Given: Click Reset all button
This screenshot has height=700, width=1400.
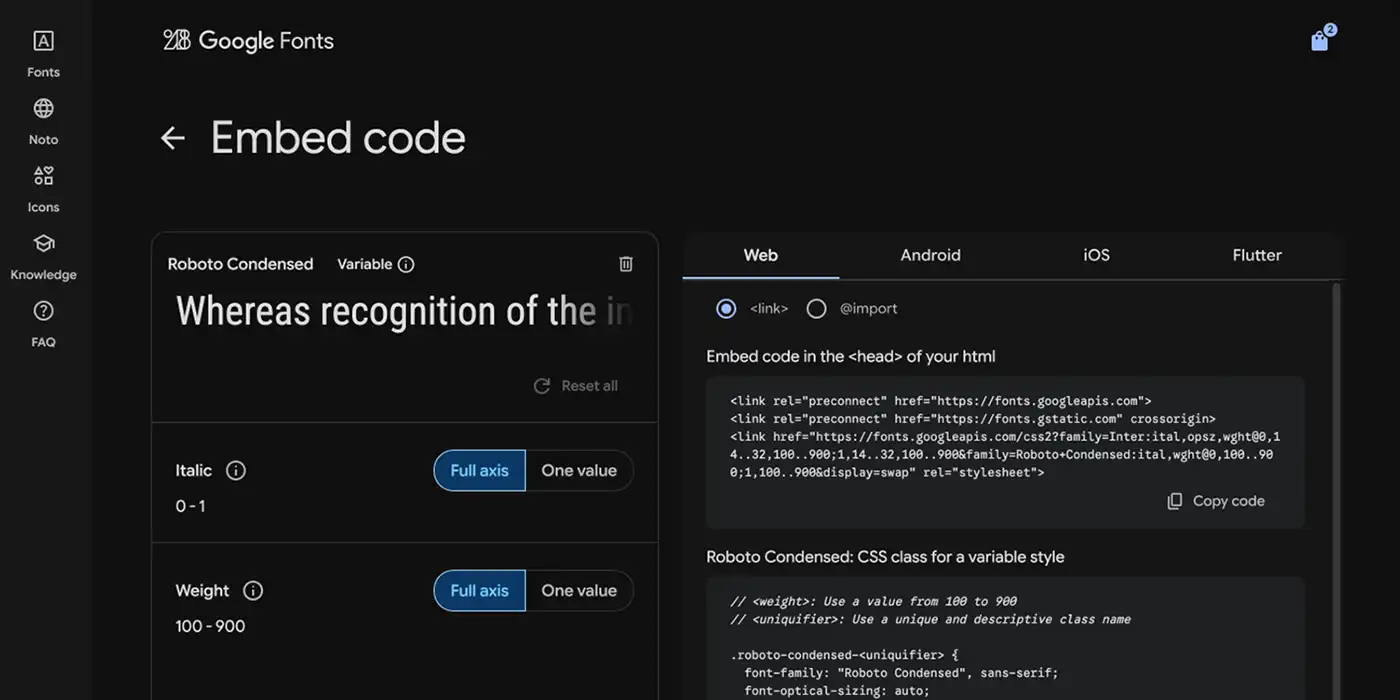Looking at the screenshot, I should point(576,386).
